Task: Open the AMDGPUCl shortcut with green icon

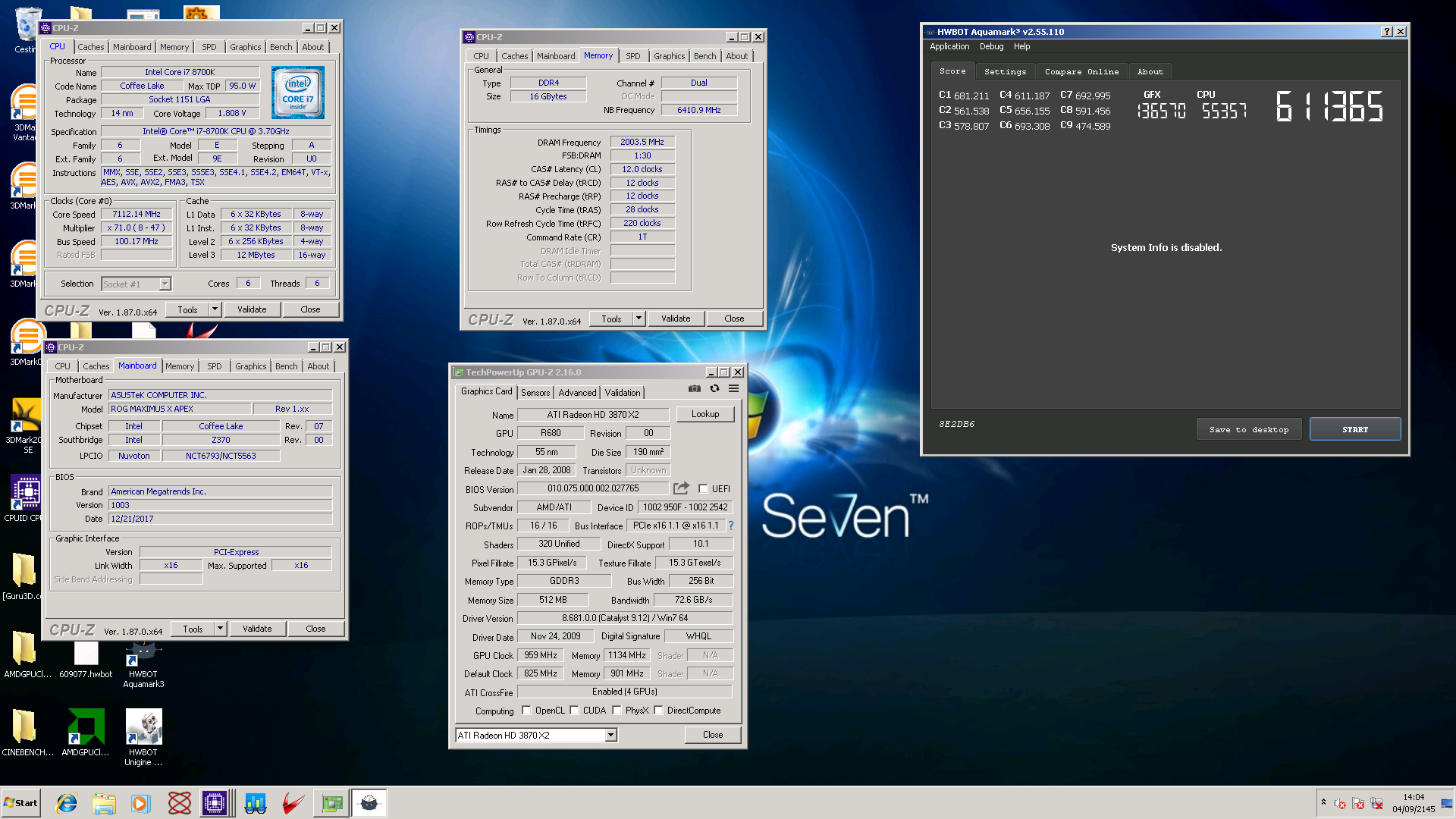Action: [x=86, y=733]
